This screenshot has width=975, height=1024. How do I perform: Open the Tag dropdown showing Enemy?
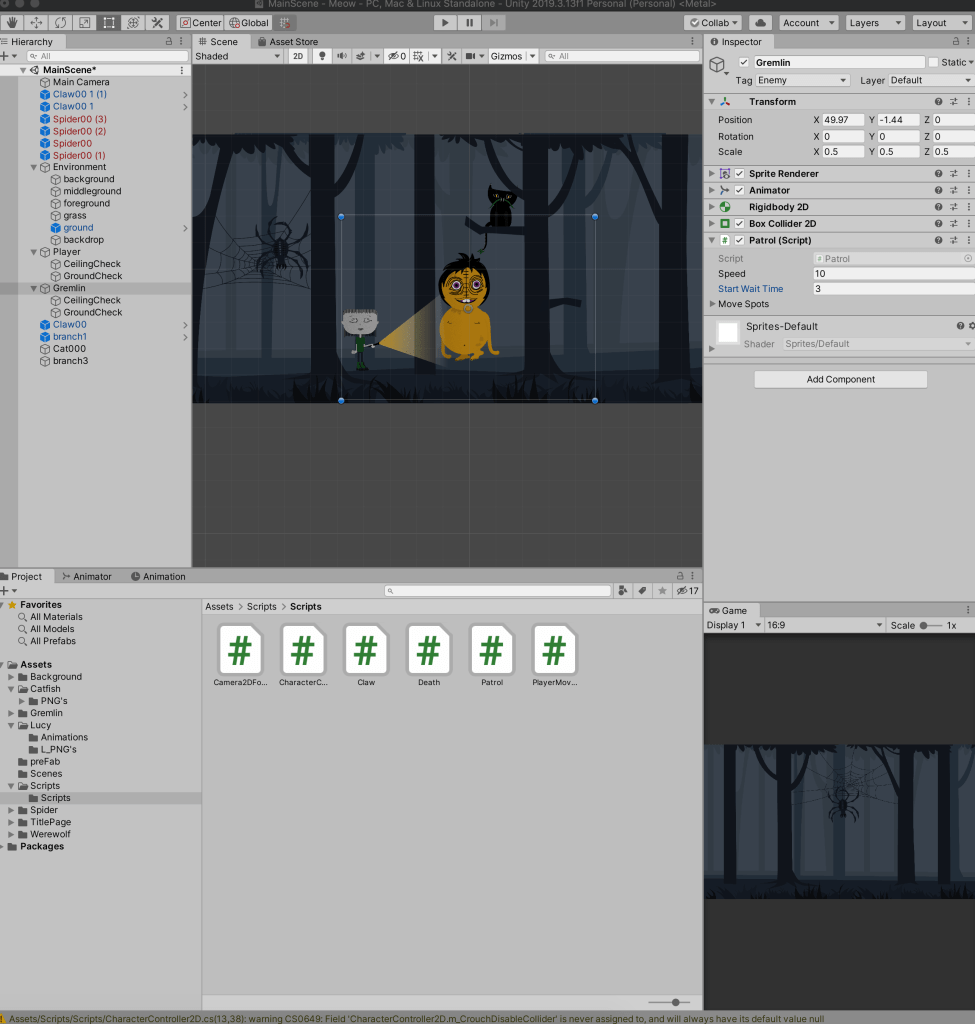tap(802, 80)
